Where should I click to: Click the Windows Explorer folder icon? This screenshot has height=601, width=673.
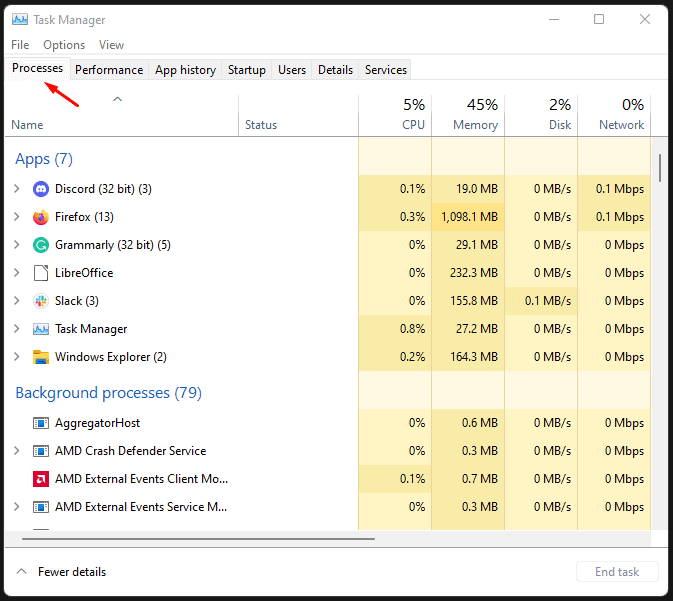point(41,357)
